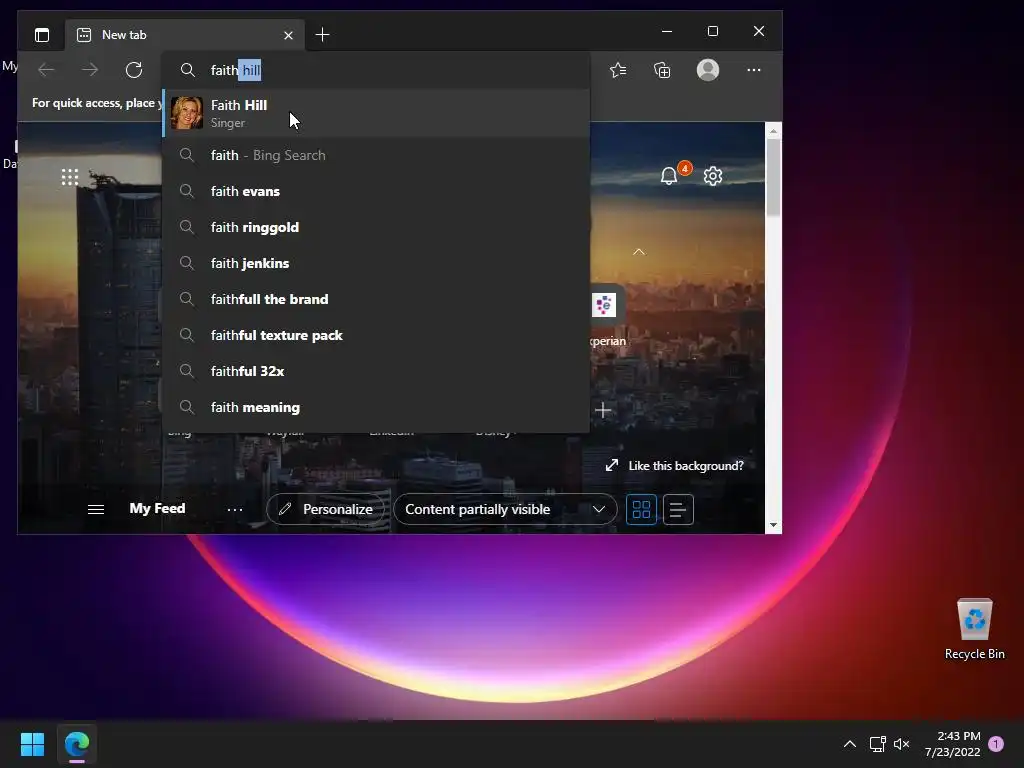1024x768 pixels.
Task: Open the profile avatar
Action: [x=708, y=70]
